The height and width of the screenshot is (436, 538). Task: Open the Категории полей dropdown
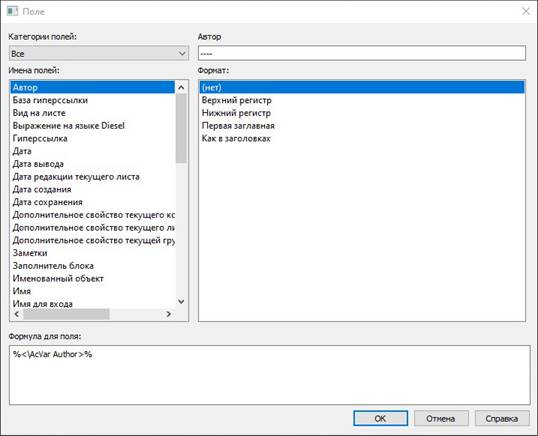pyautogui.click(x=99, y=54)
